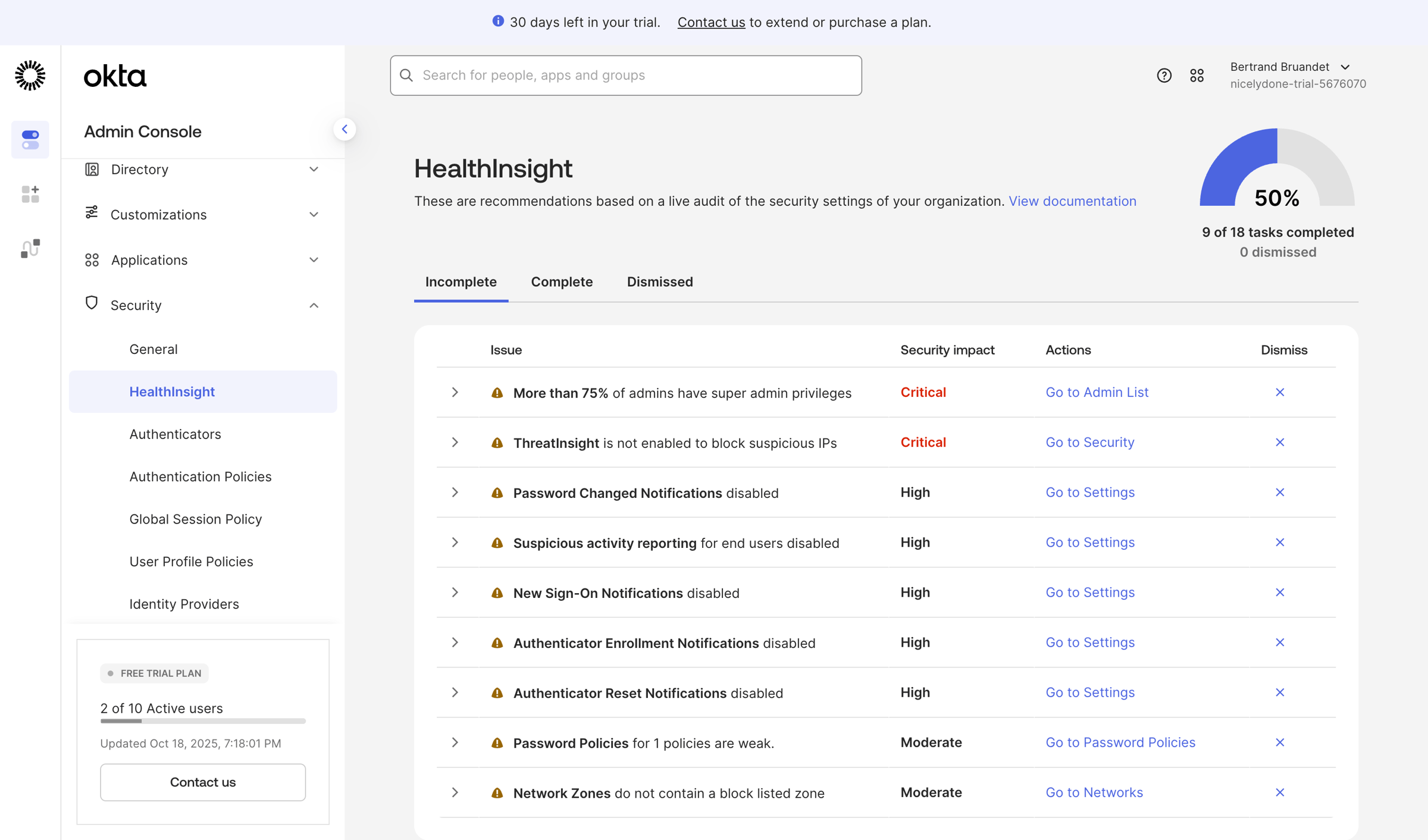This screenshot has height=840, width=1428.
Task: Switch to the Dismissed tab
Action: tap(660, 282)
